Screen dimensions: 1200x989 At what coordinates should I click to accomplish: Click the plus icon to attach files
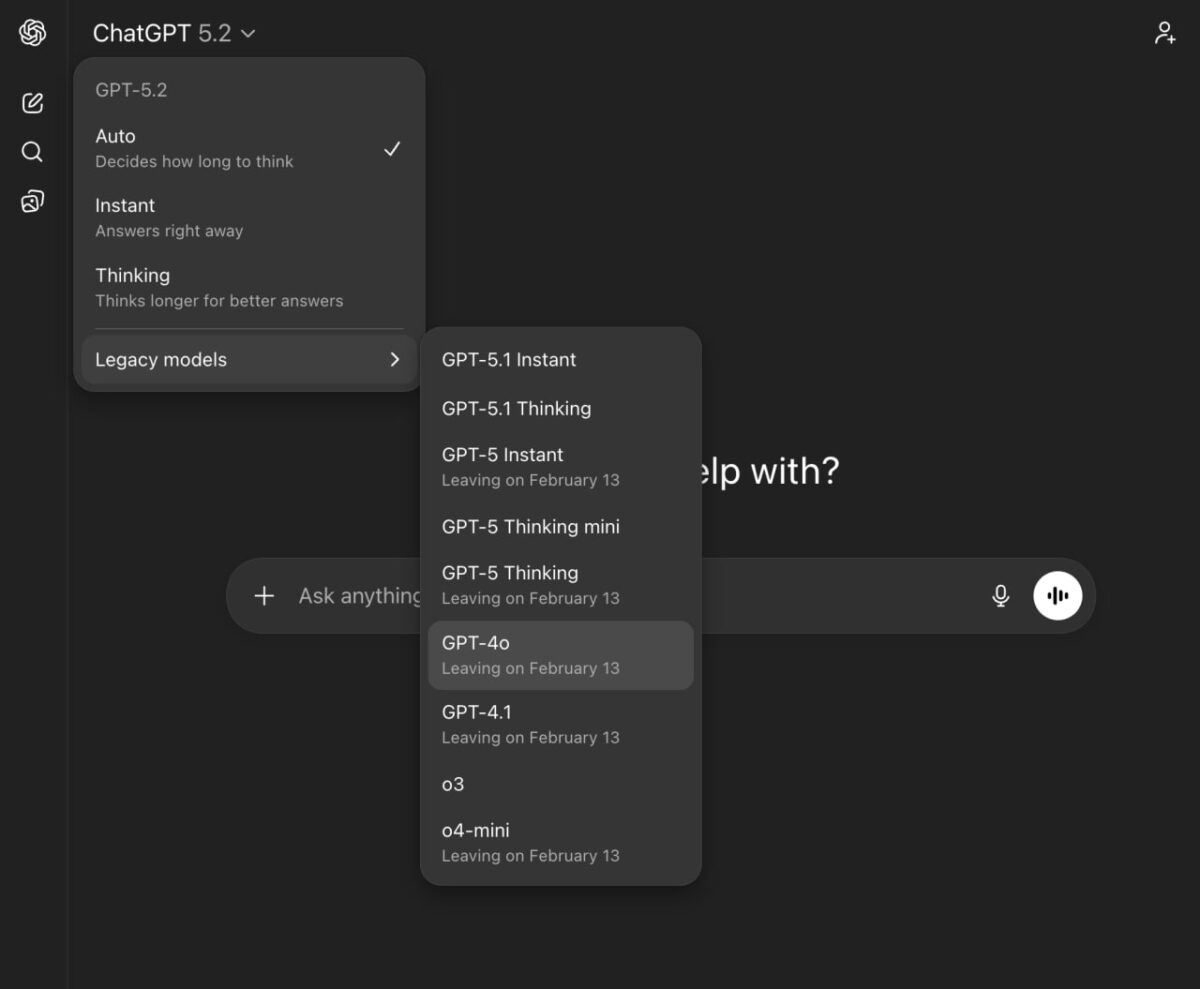coord(263,595)
